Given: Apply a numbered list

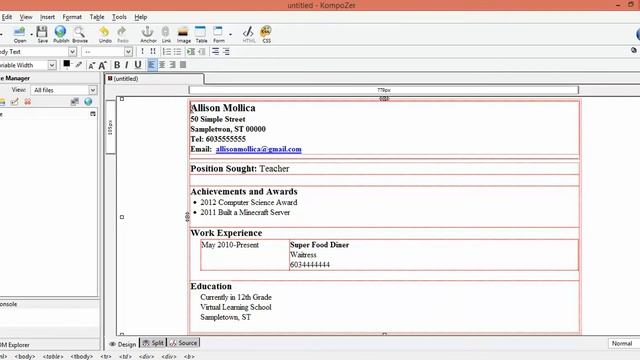Looking at the screenshot, I should [x=167, y=52].
